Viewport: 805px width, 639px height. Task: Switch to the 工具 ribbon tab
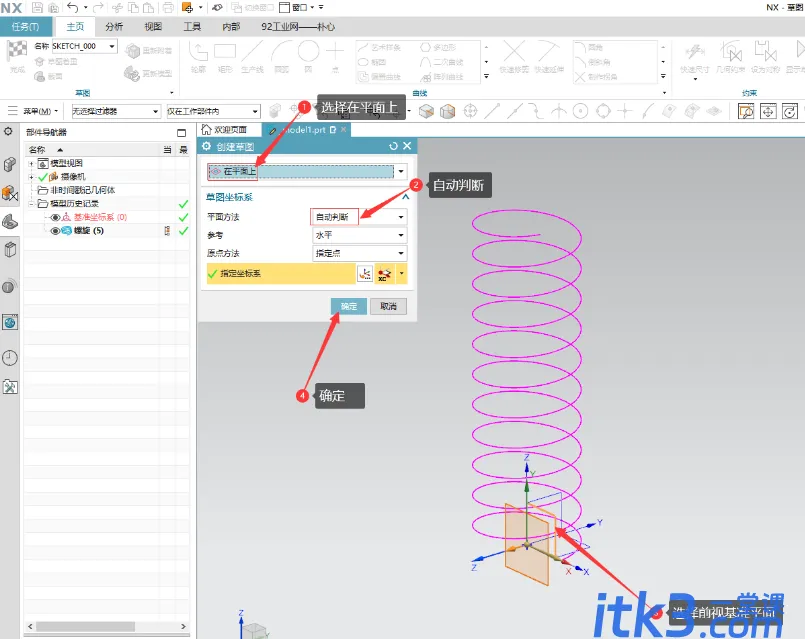click(192, 27)
